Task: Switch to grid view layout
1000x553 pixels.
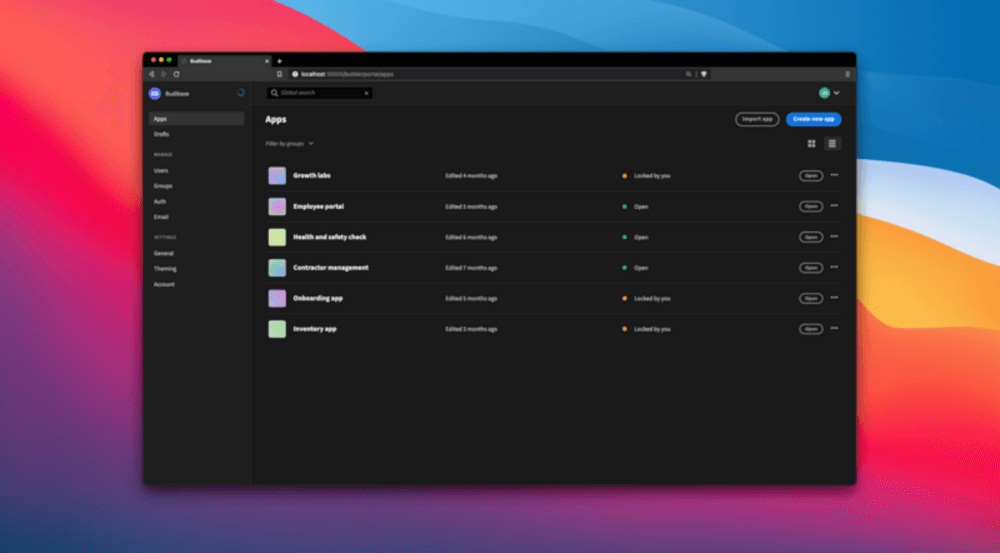Action: point(811,144)
